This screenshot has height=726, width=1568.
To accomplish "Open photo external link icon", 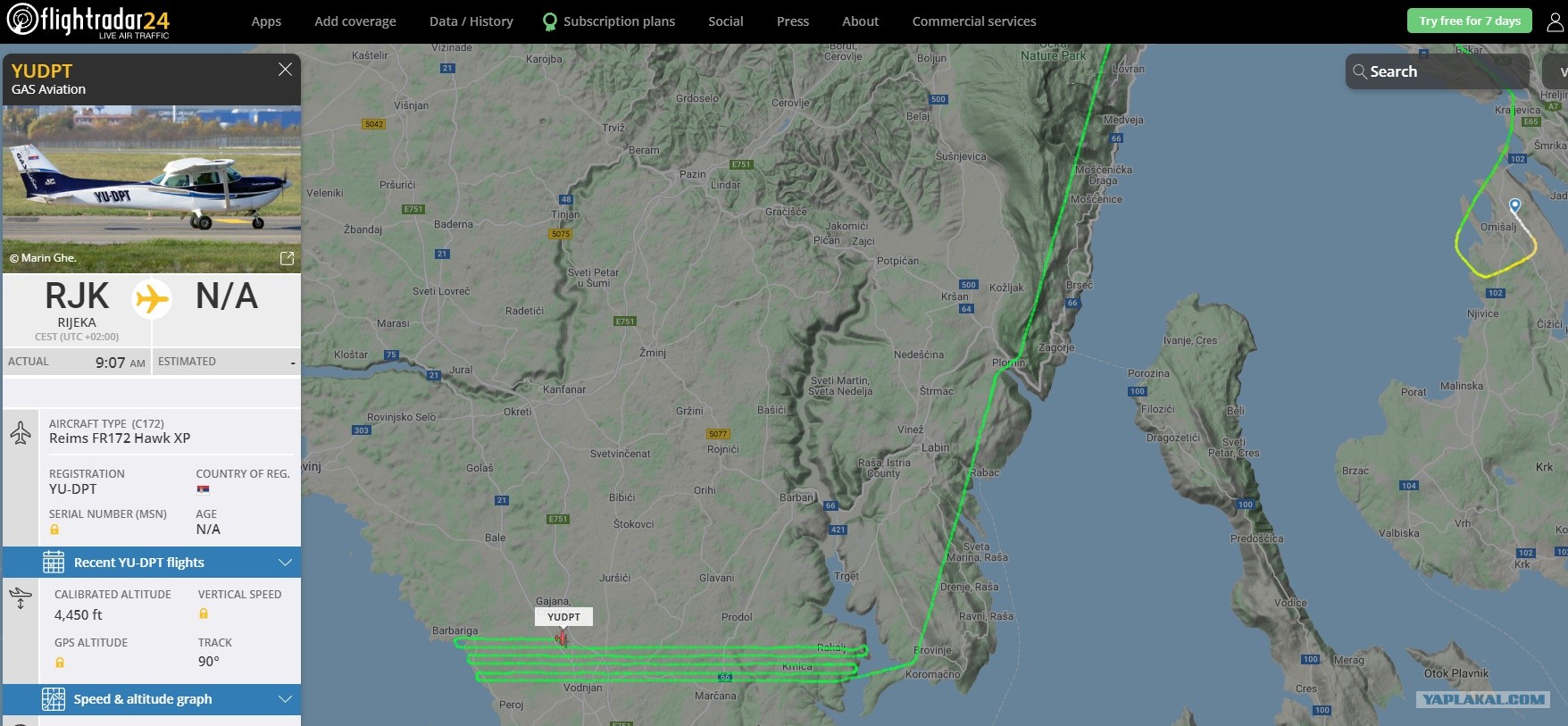I will click(287, 258).
